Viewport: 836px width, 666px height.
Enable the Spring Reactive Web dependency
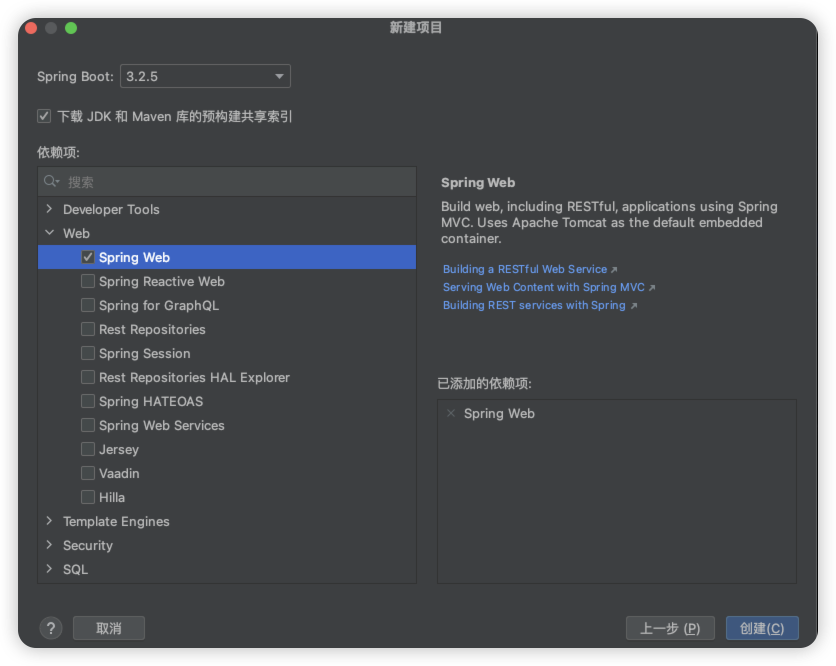click(87, 281)
